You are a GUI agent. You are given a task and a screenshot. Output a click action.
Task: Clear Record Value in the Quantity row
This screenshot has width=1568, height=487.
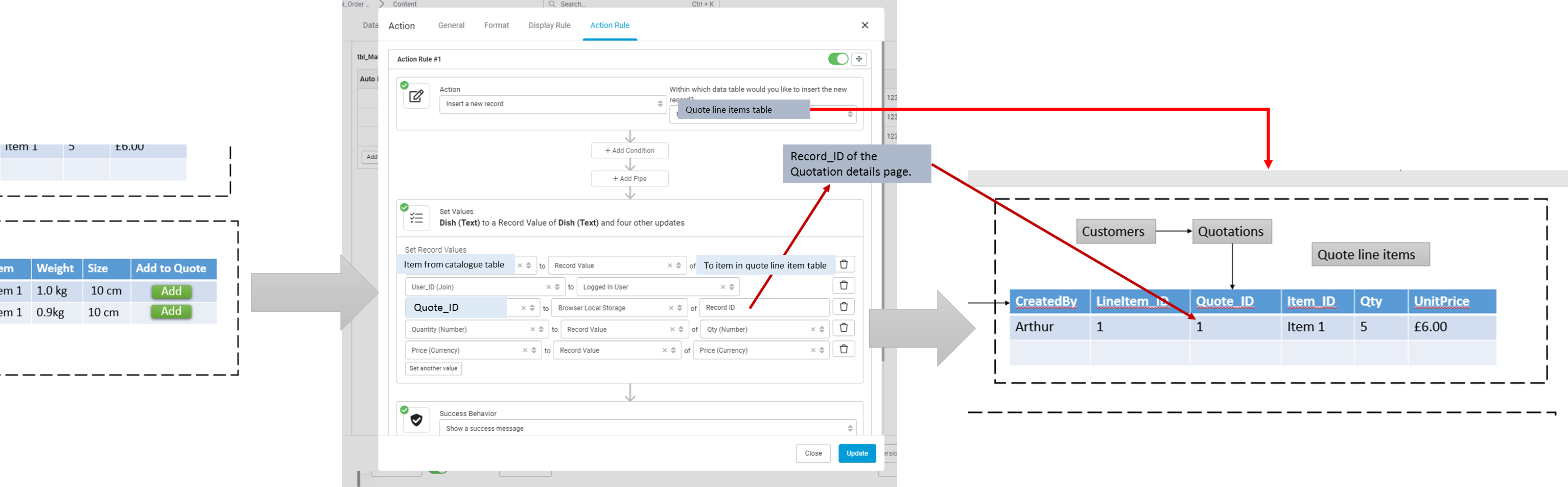672,330
